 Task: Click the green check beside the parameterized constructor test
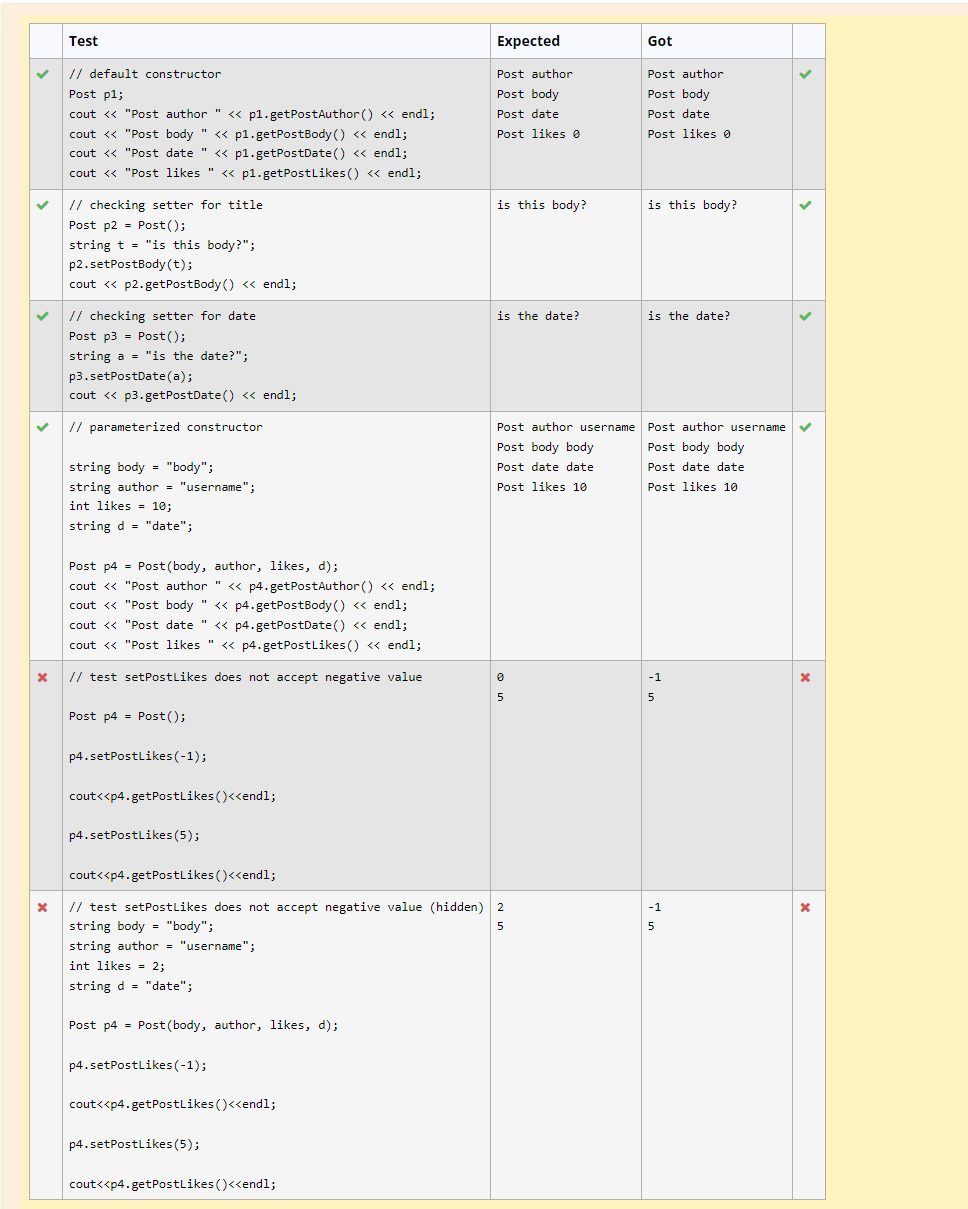pyautogui.click(x=44, y=426)
